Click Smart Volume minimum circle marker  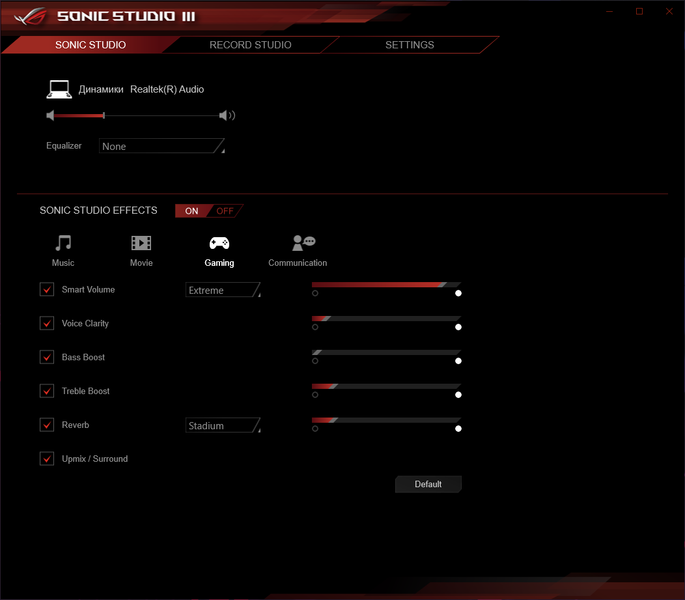315,293
